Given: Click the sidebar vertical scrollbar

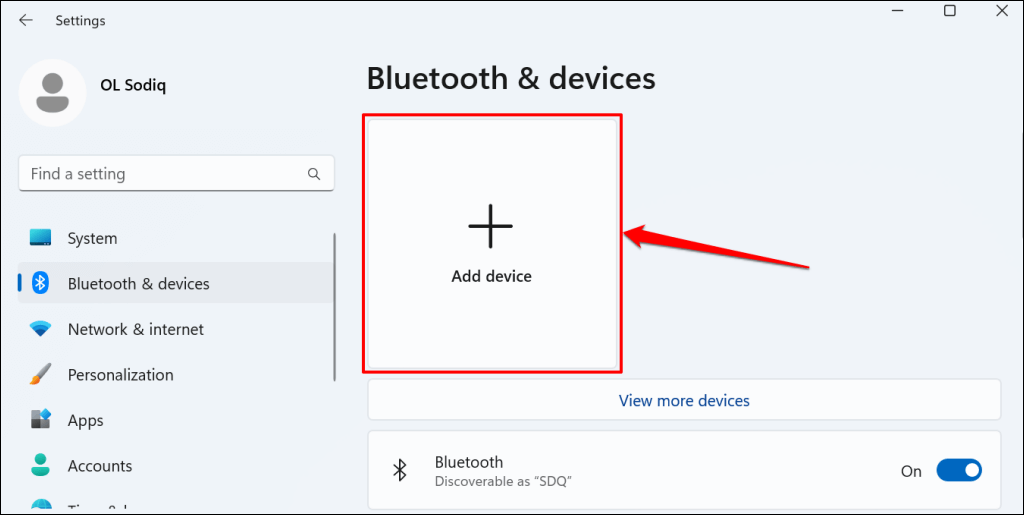Looking at the screenshot, I should coord(335,307).
